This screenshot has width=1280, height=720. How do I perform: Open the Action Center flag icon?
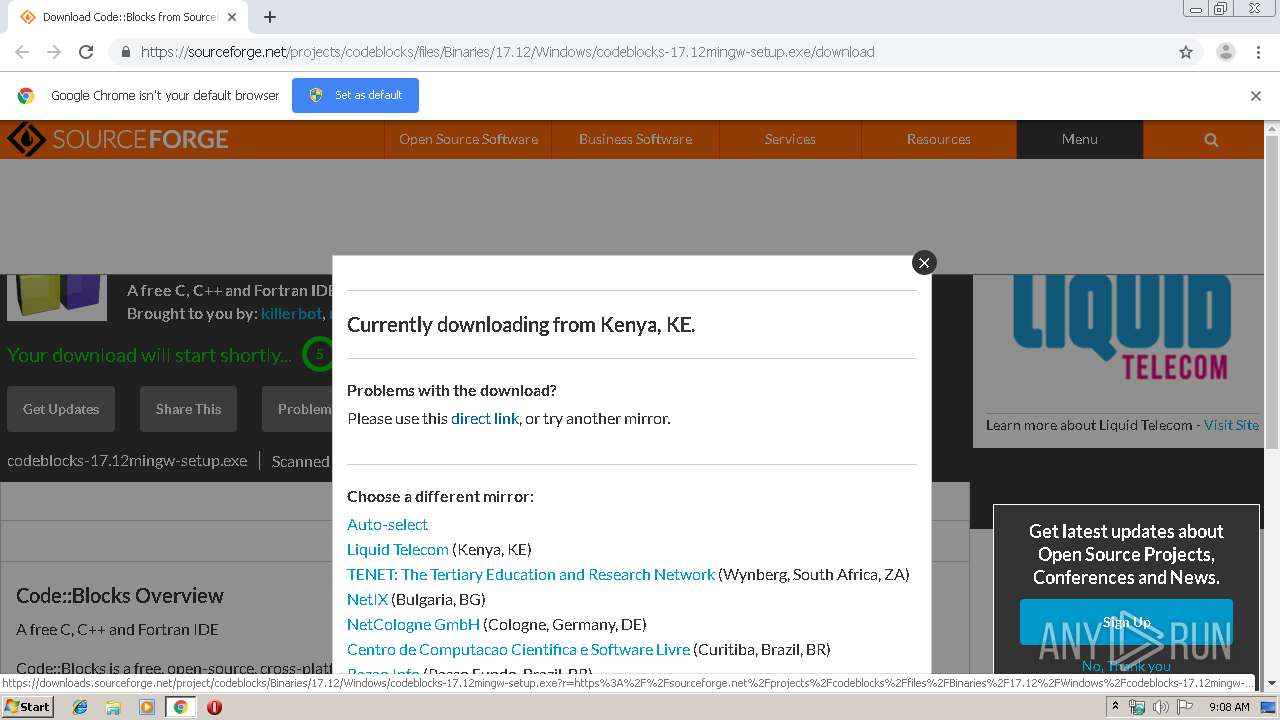(1185, 707)
